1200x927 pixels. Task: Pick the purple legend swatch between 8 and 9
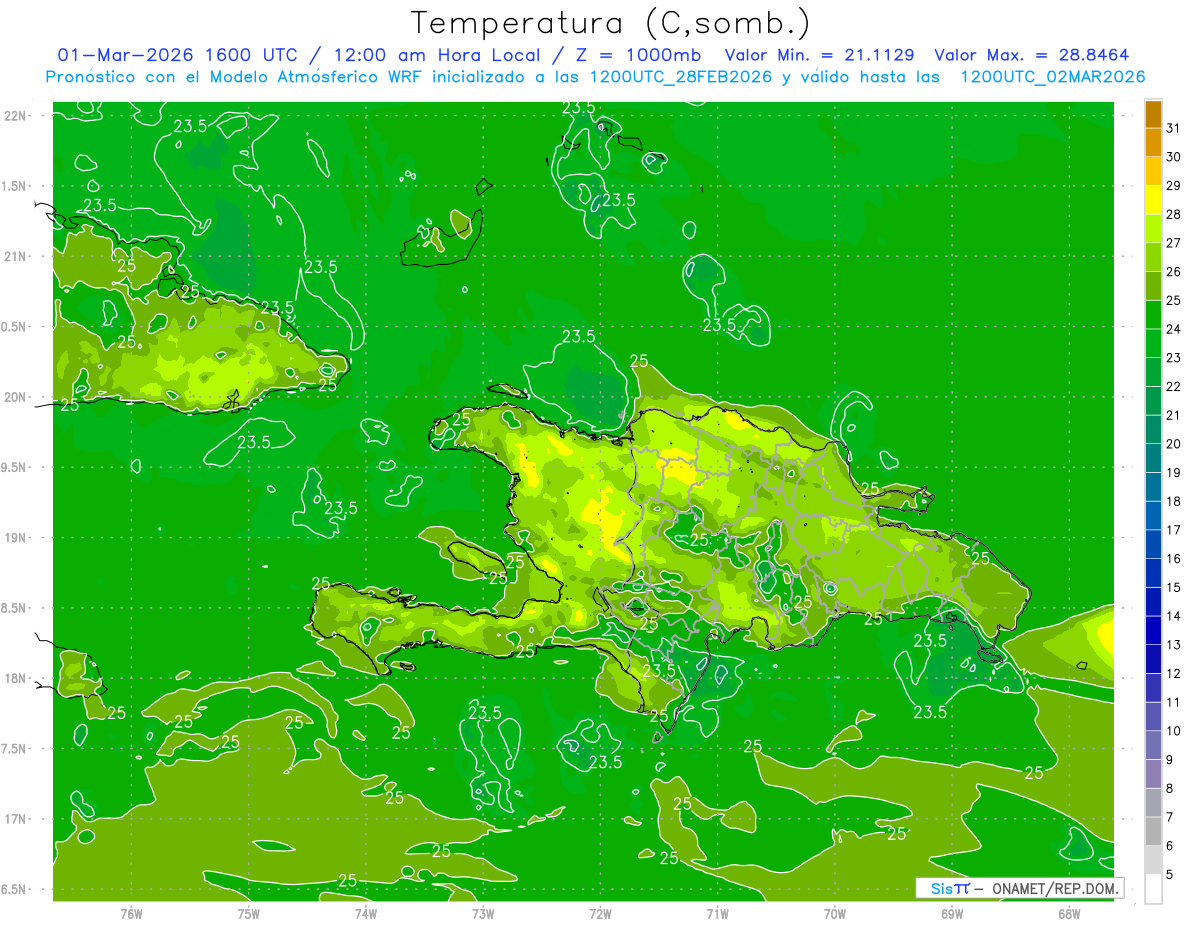[x=1153, y=774]
